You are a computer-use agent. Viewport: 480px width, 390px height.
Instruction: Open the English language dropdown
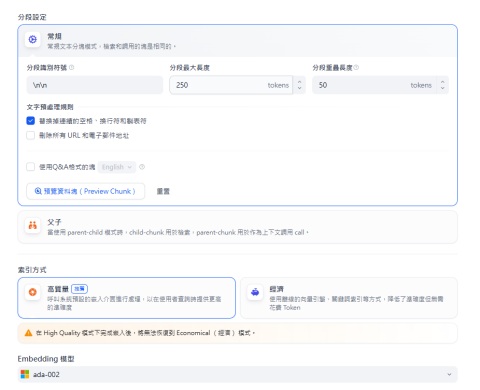click(117, 167)
